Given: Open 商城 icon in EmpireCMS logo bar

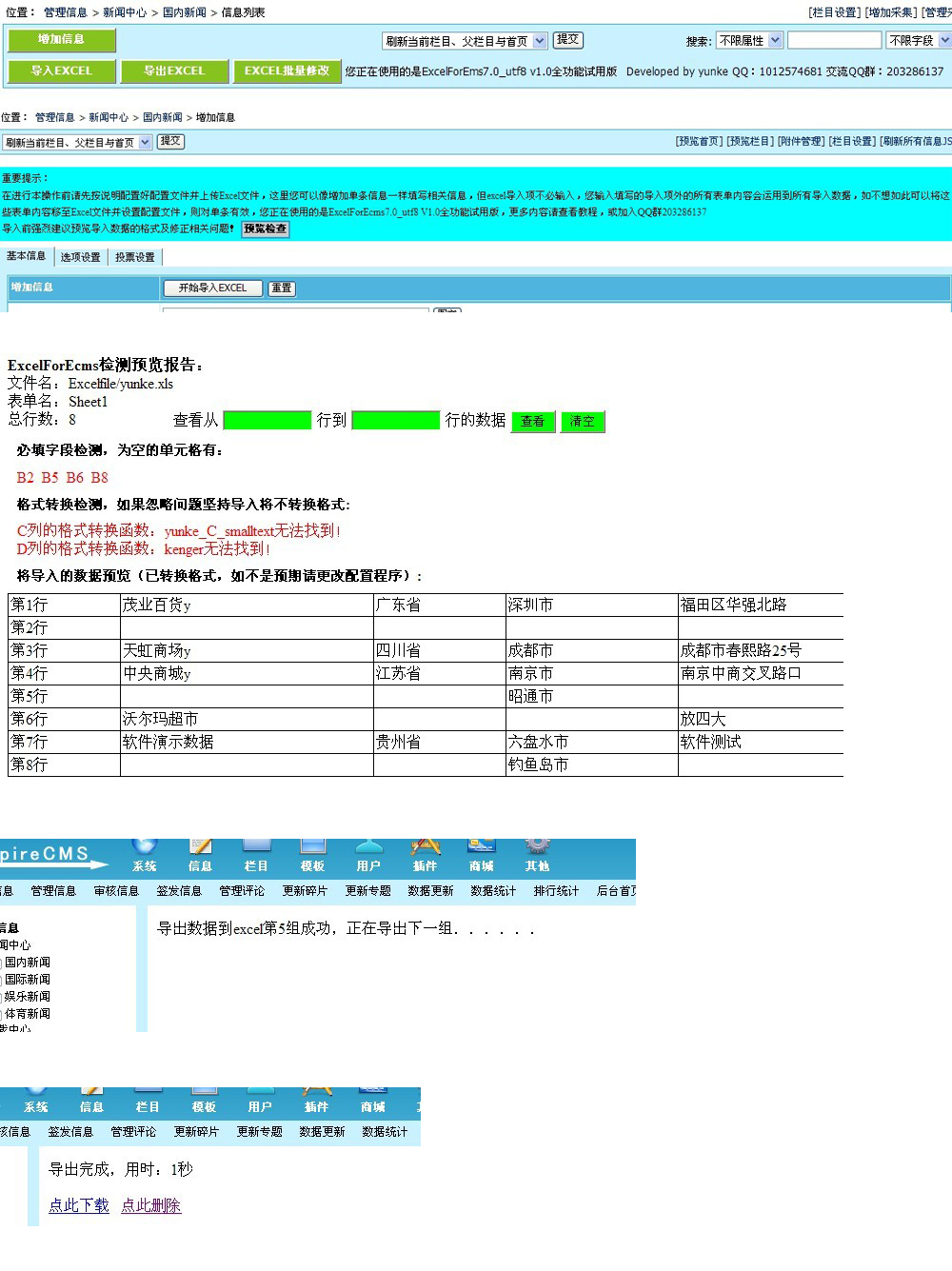Looking at the screenshot, I should 481,846.
